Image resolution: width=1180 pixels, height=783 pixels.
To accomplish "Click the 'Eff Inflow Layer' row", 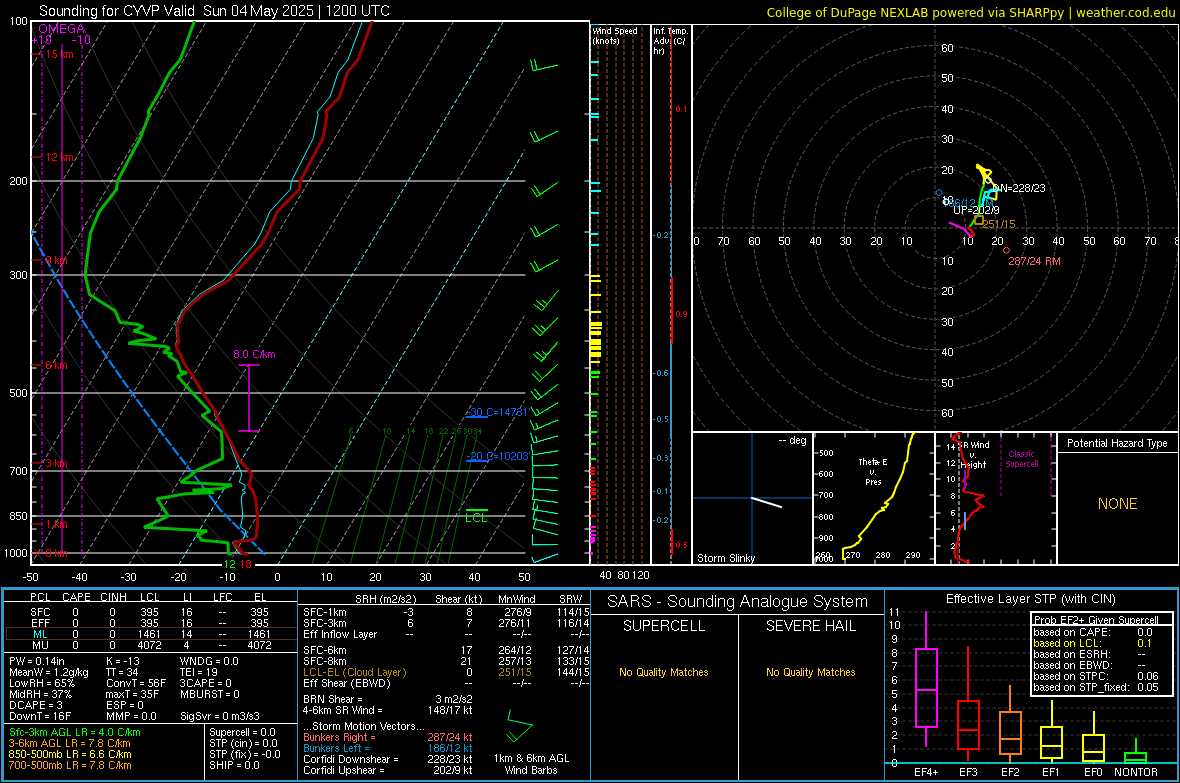I will [445, 634].
